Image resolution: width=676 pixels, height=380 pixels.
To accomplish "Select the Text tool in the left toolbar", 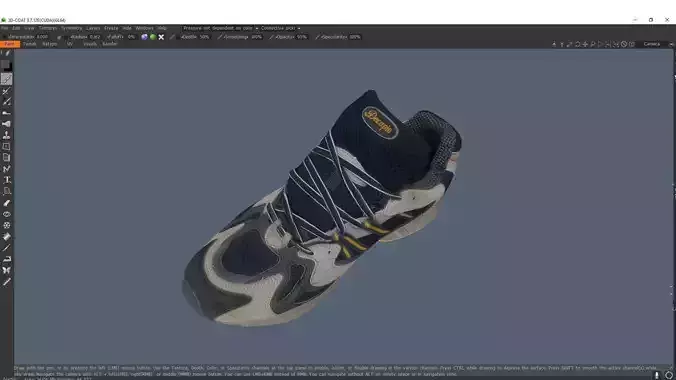I will [6, 180].
